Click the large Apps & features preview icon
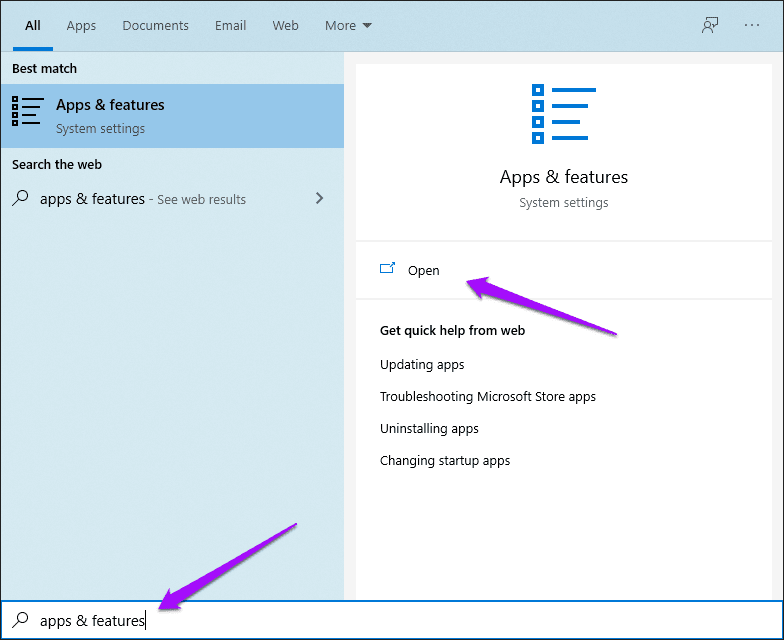Image resolution: width=784 pixels, height=640 pixels. click(x=564, y=114)
